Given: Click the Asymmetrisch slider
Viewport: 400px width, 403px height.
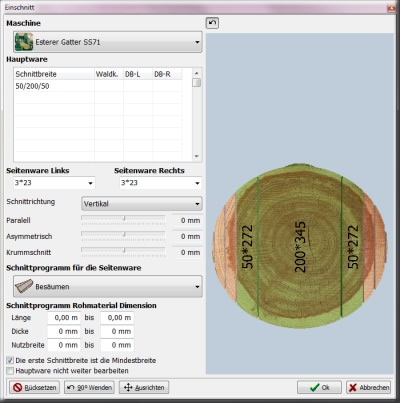Looking at the screenshot, I should (123, 236).
